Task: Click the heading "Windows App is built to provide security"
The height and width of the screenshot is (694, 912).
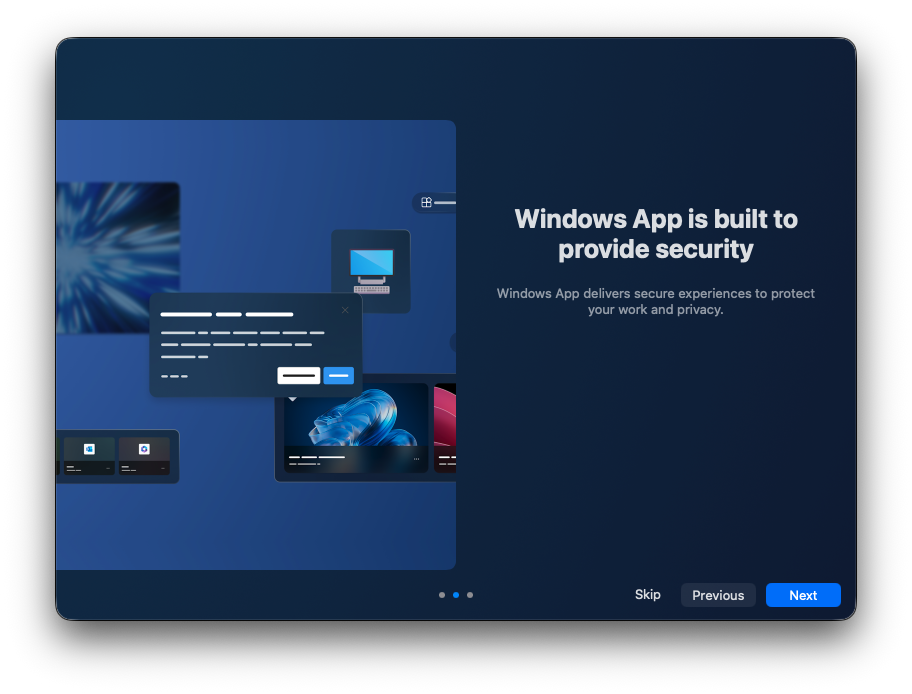Action: (x=656, y=234)
